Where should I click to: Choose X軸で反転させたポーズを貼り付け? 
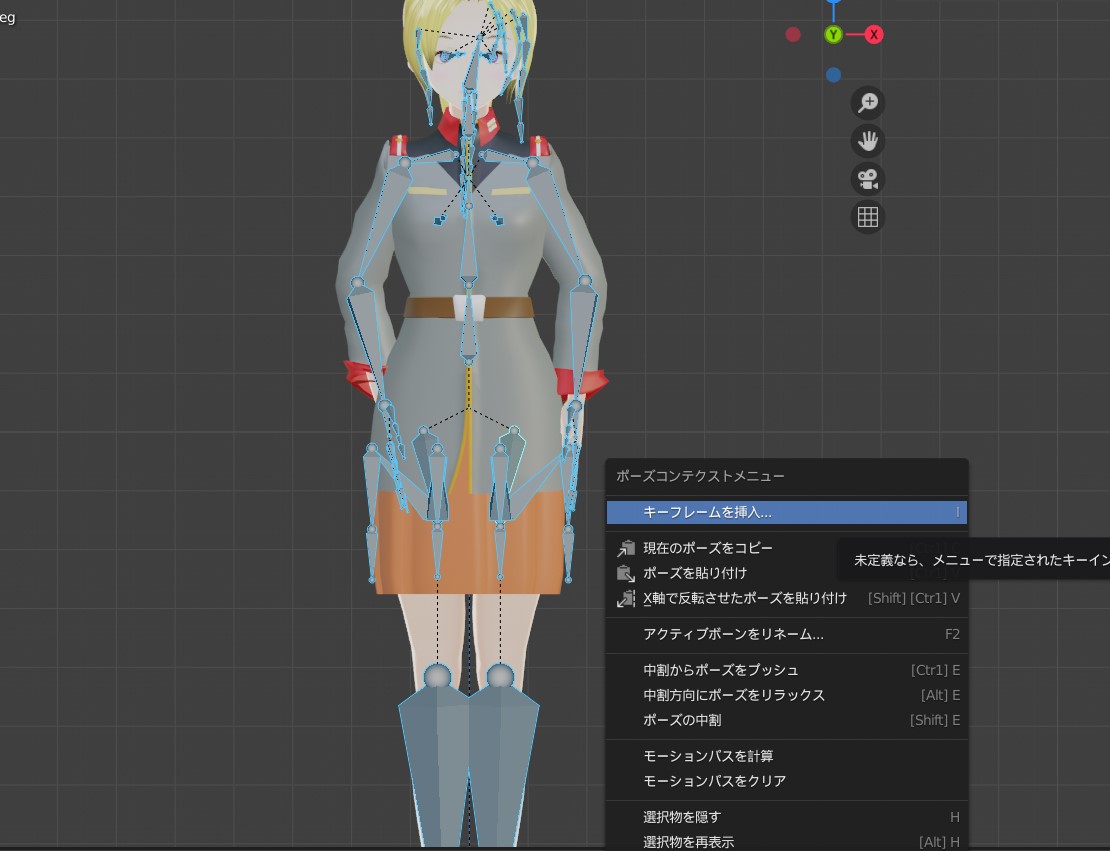[x=786, y=598]
